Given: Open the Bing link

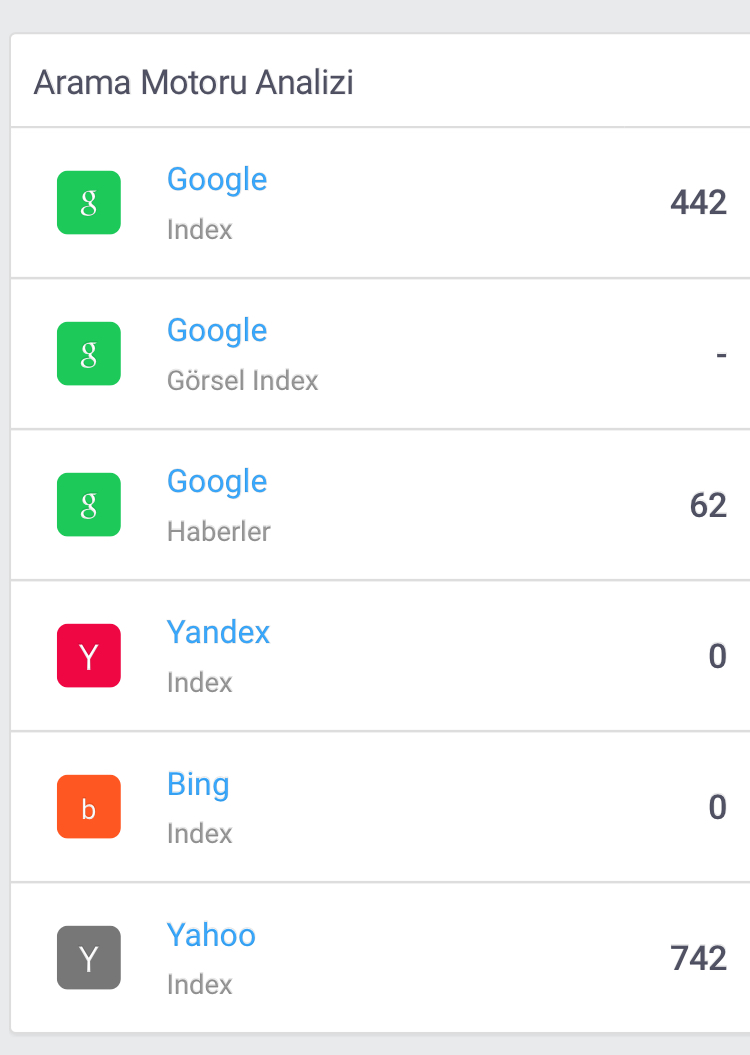Looking at the screenshot, I should point(198,785).
